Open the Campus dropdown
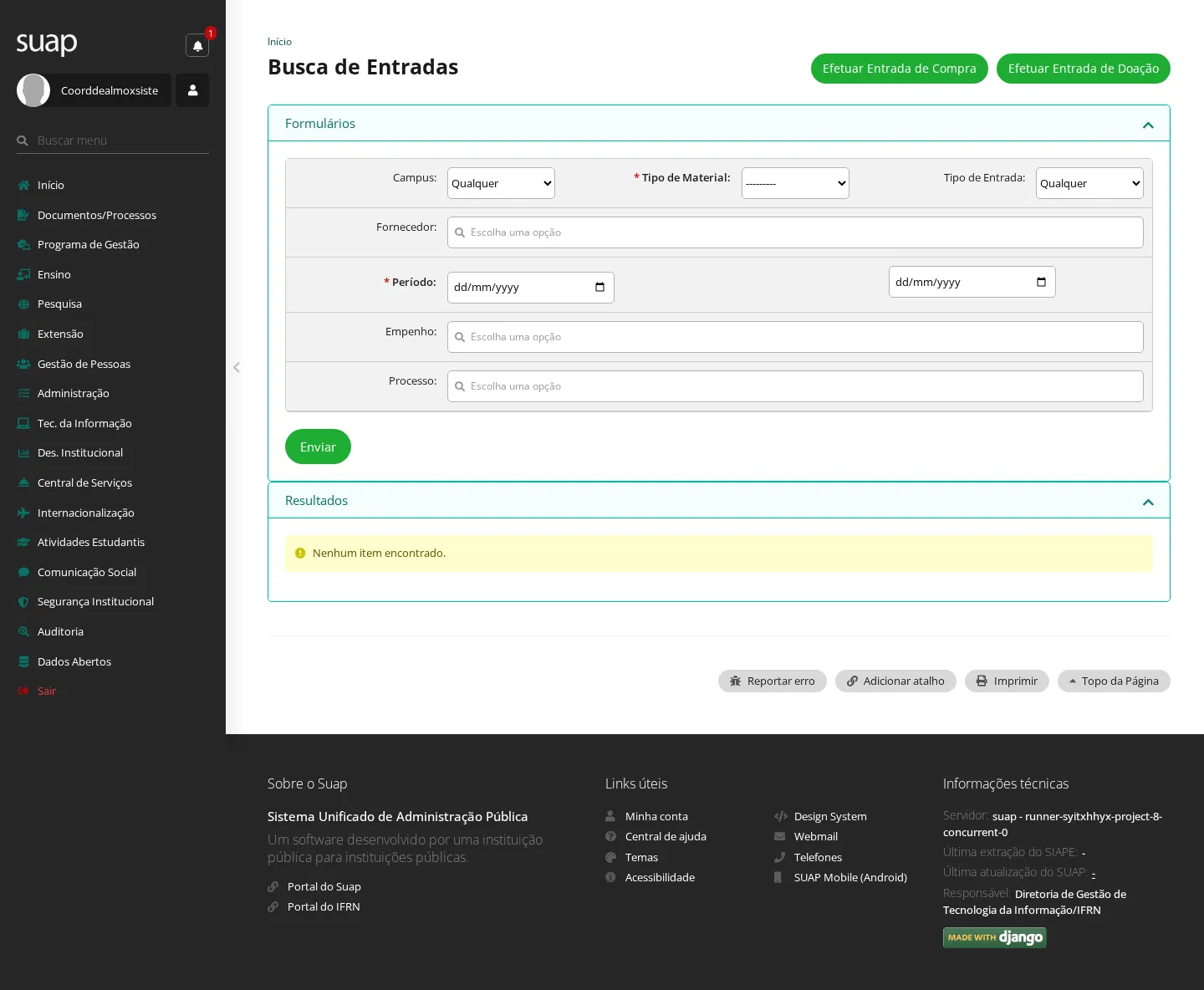The image size is (1204, 990). 501,183
